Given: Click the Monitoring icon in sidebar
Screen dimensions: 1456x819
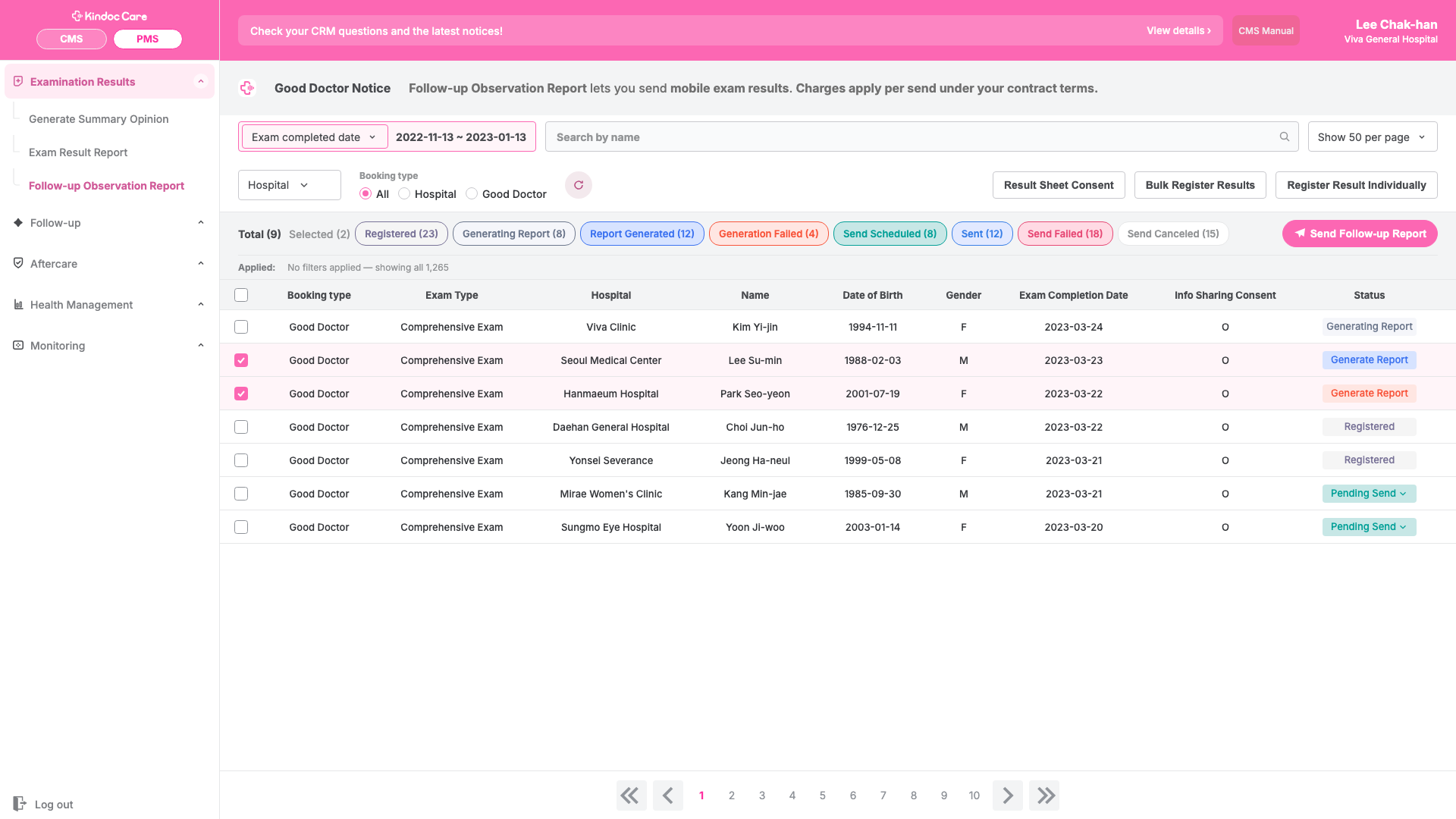Looking at the screenshot, I should pyautogui.click(x=18, y=345).
